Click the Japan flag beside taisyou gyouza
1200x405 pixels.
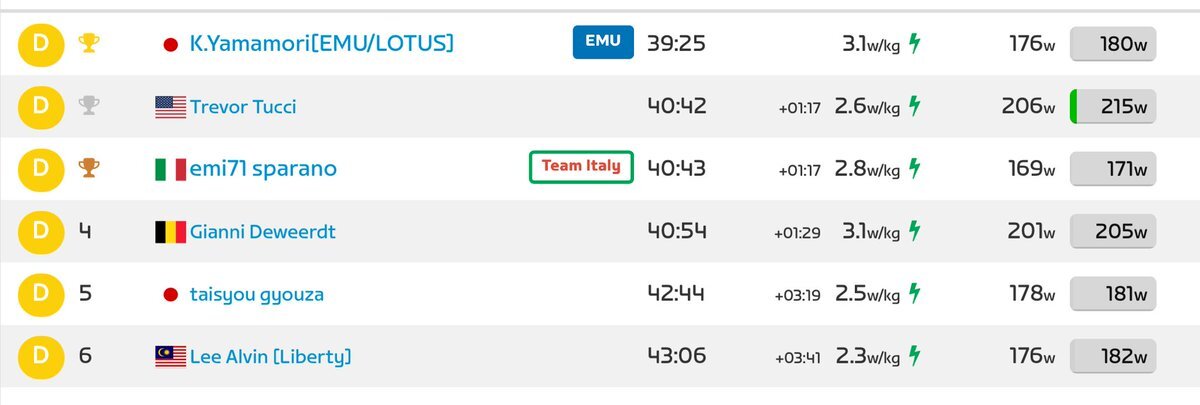point(170,294)
